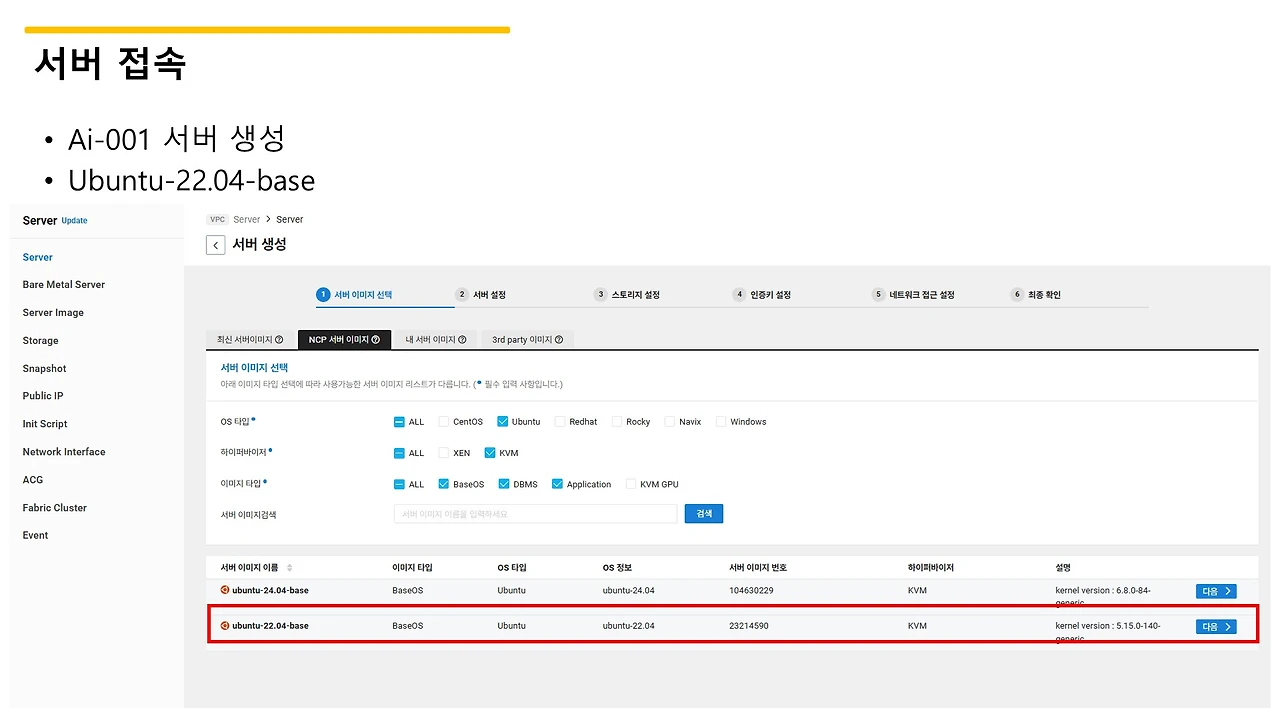Open Init Script in the sidebar

tap(45, 424)
